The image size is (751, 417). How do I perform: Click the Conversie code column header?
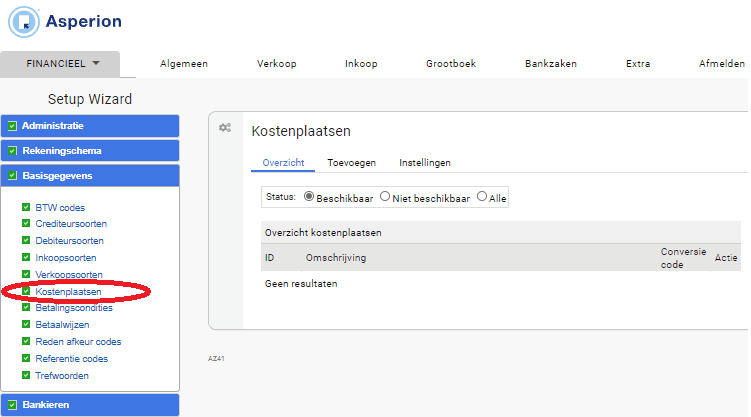tap(683, 258)
